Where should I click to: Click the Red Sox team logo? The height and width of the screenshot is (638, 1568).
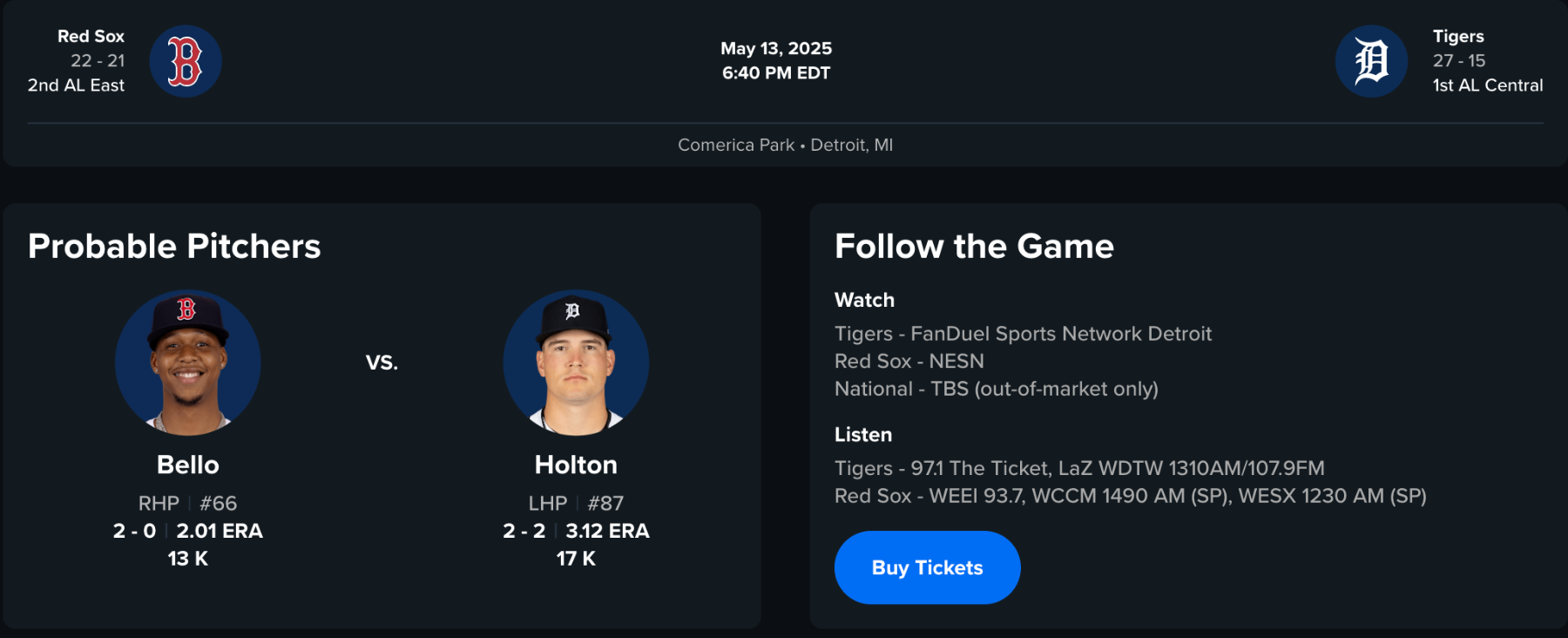186,61
